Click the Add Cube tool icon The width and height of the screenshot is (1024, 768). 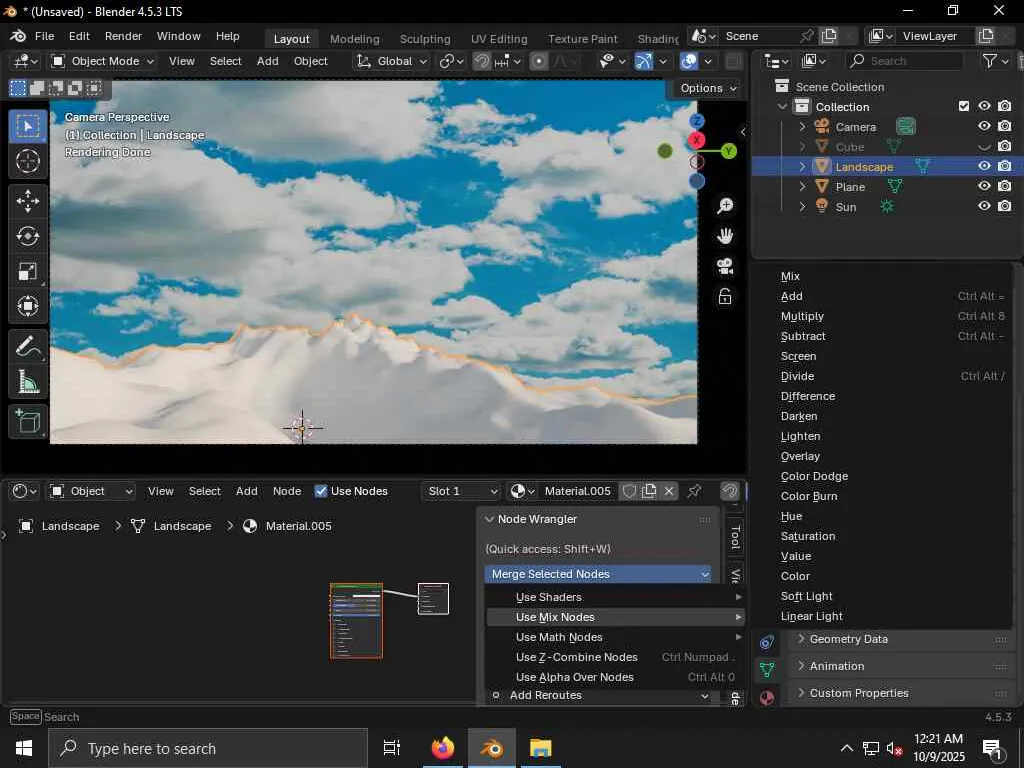point(28,422)
